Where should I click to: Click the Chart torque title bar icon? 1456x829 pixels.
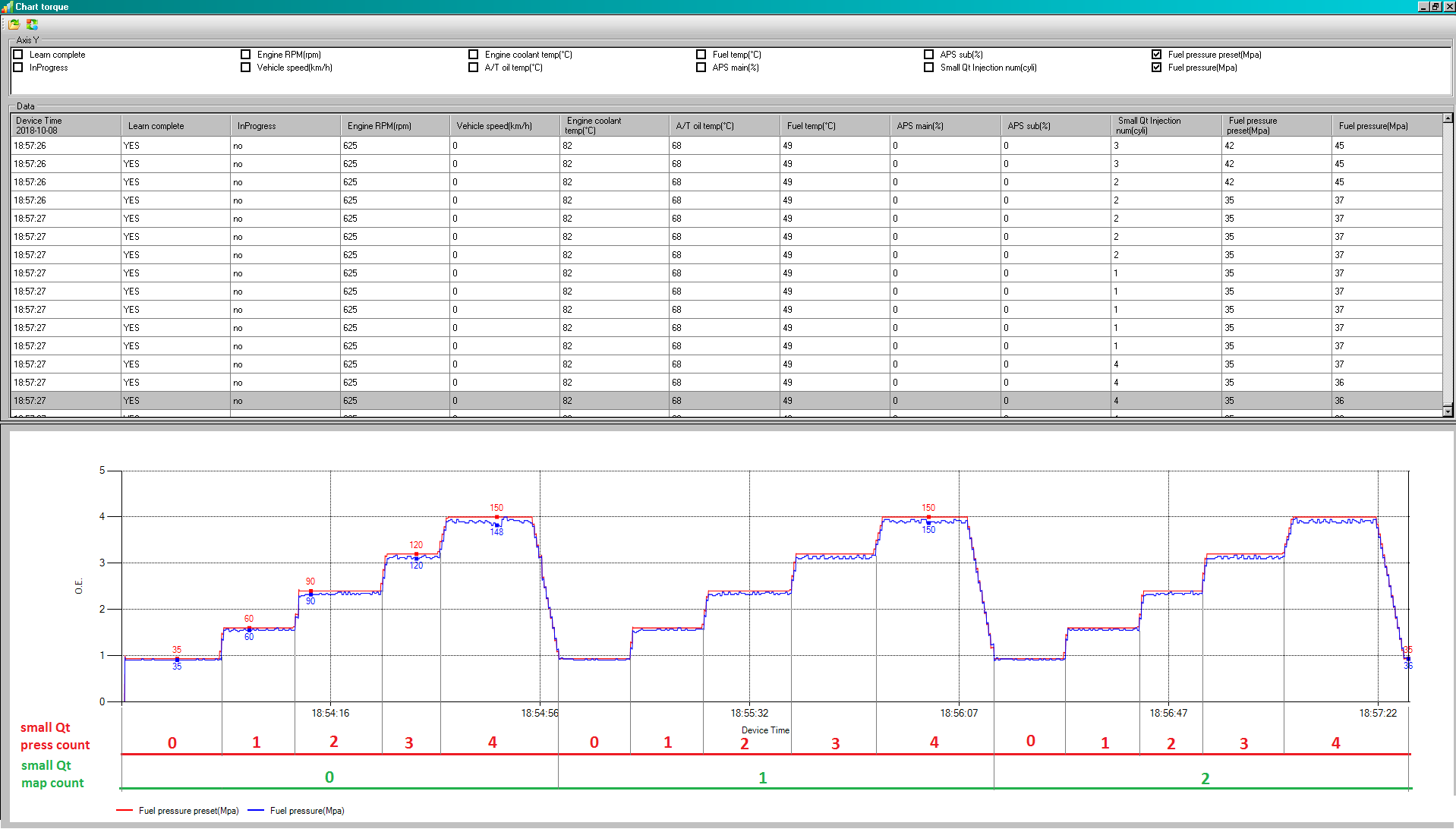(x=7, y=7)
